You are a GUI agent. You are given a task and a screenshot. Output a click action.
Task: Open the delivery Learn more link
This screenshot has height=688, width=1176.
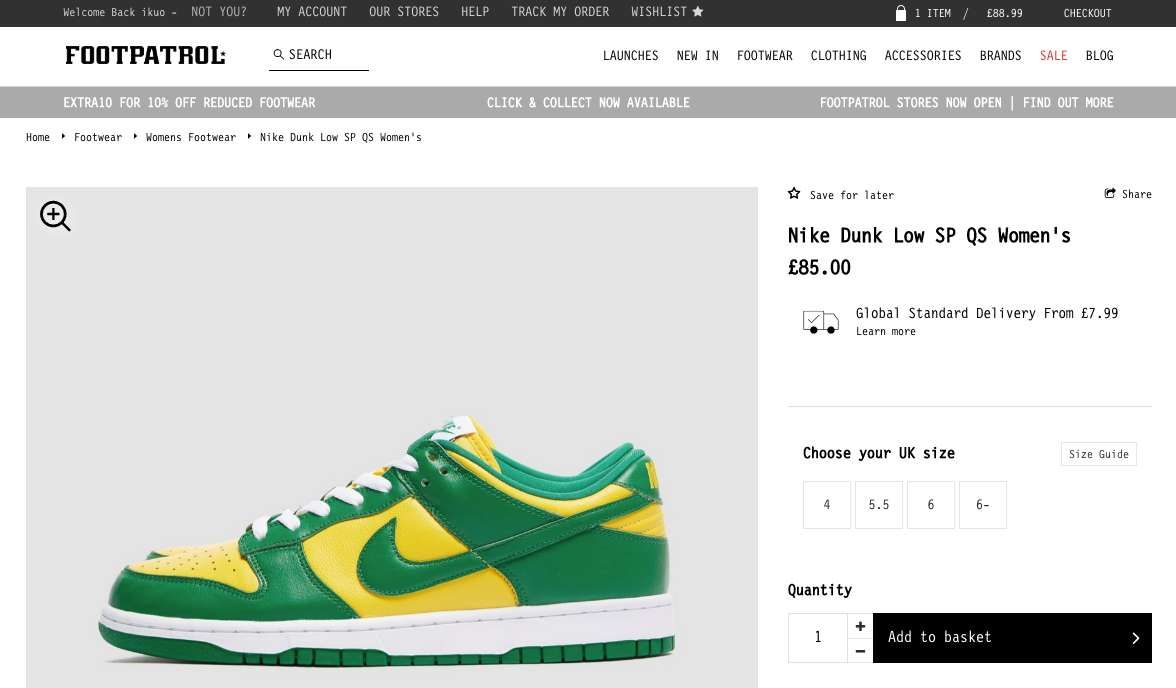[885, 331]
